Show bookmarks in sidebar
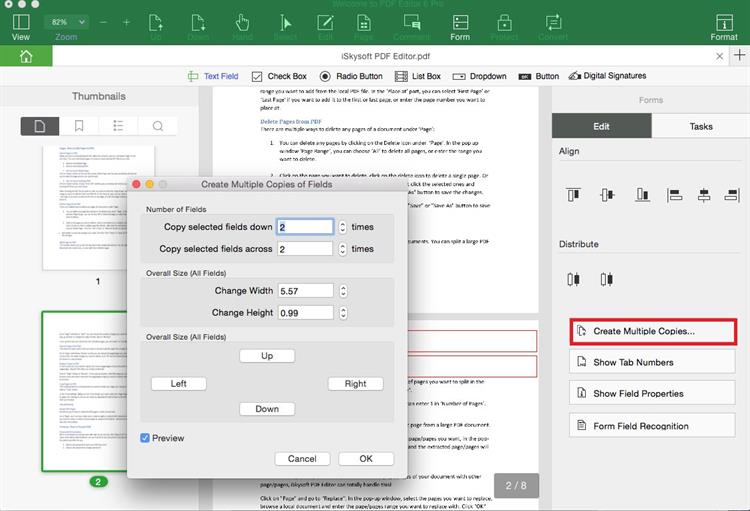750x511 pixels. click(x=79, y=126)
